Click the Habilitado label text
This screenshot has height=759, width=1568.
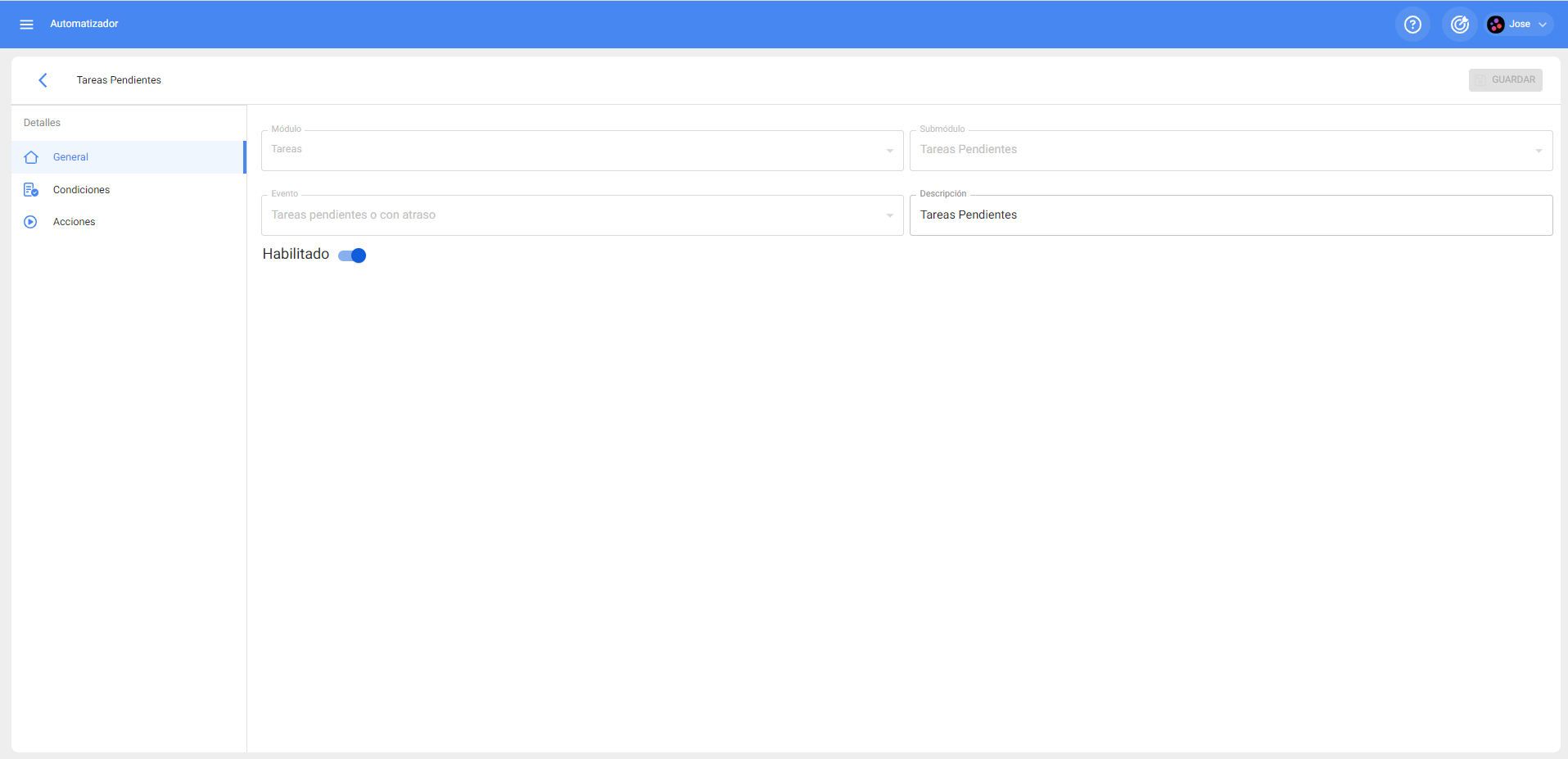296,255
